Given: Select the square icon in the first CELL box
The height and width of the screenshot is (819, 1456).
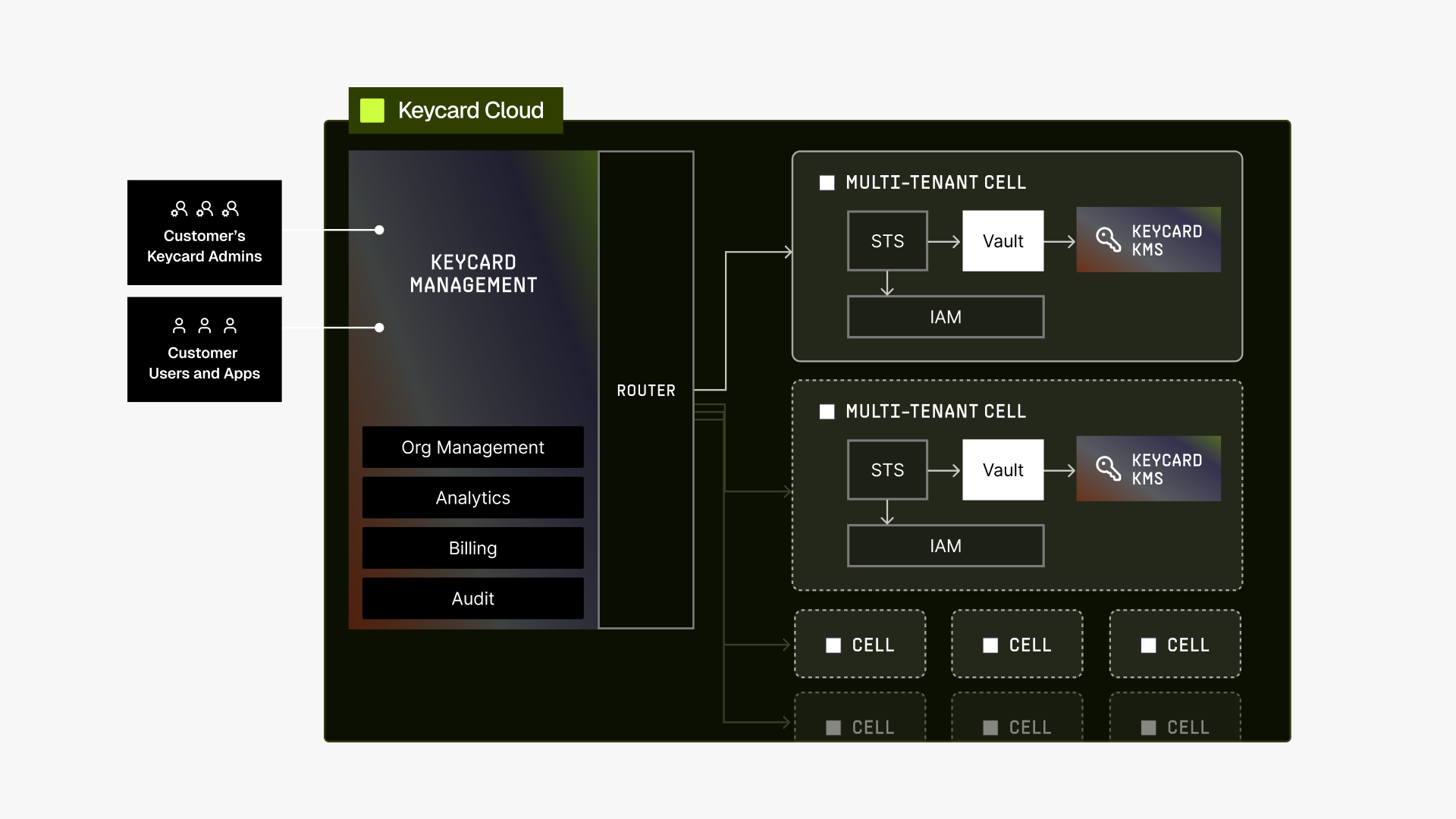Looking at the screenshot, I should point(833,645).
